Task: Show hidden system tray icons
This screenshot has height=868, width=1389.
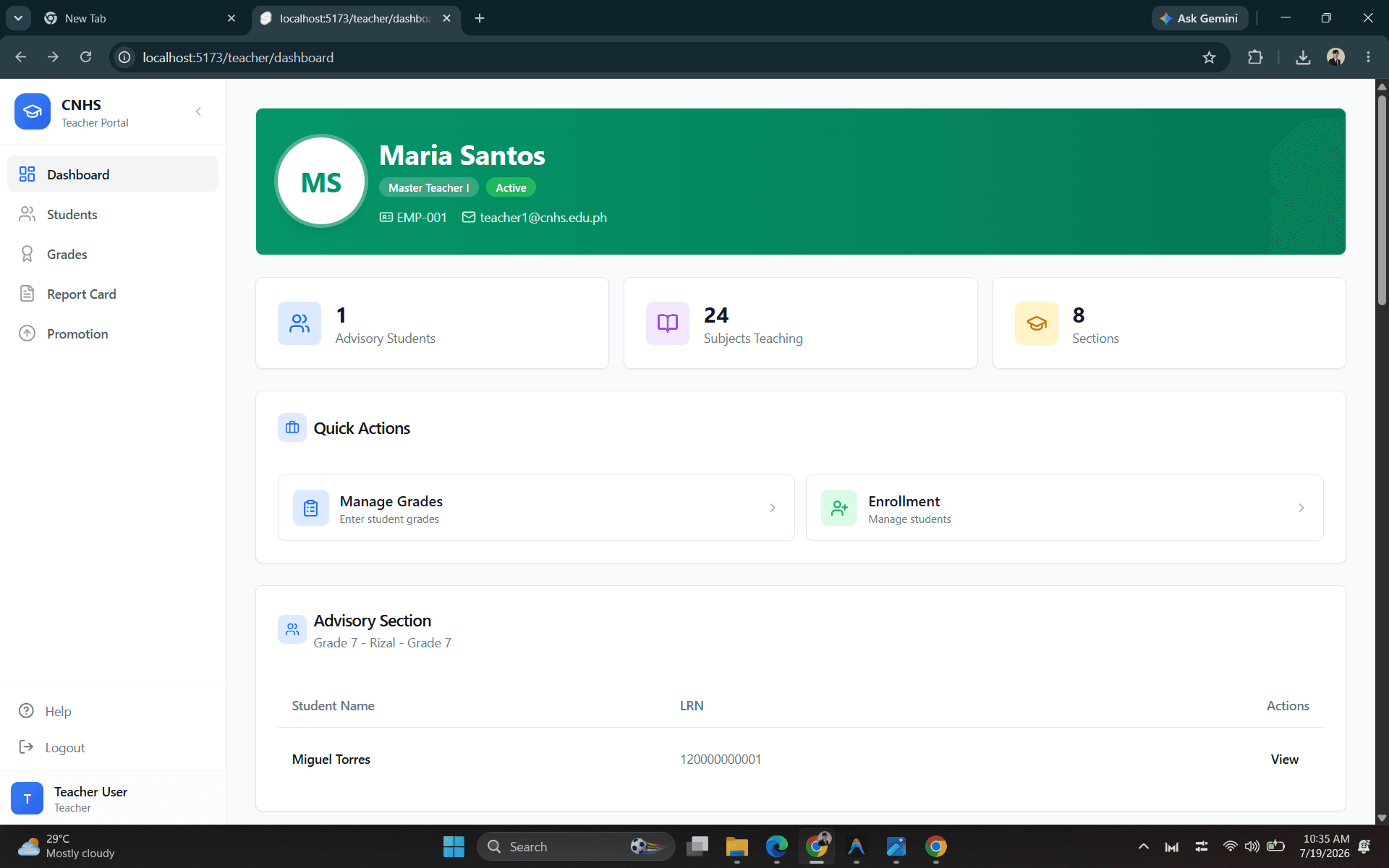Action: tap(1143, 846)
